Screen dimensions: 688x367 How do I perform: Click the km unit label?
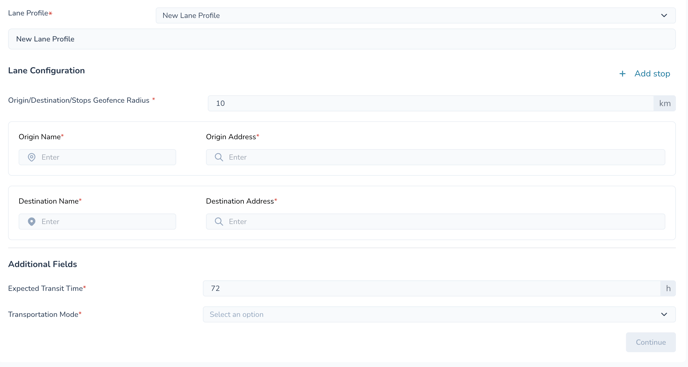(x=665, y=103)
